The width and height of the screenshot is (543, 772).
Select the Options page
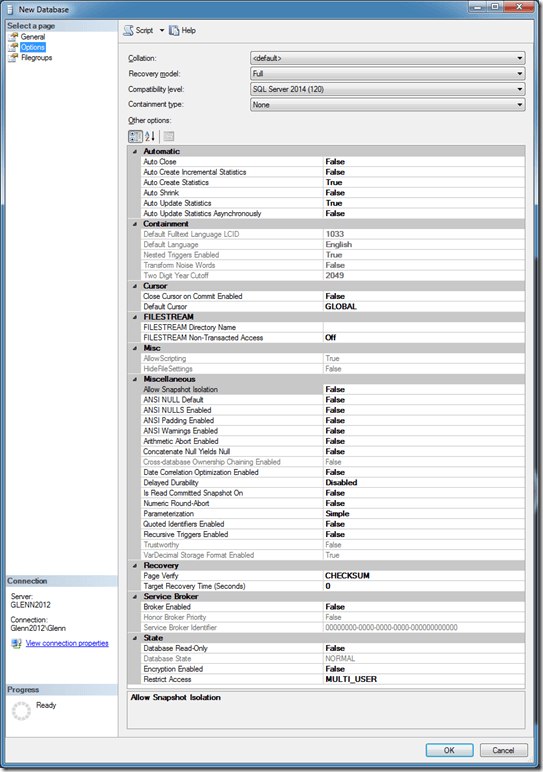pyautogui.click(x=32, y=47)
